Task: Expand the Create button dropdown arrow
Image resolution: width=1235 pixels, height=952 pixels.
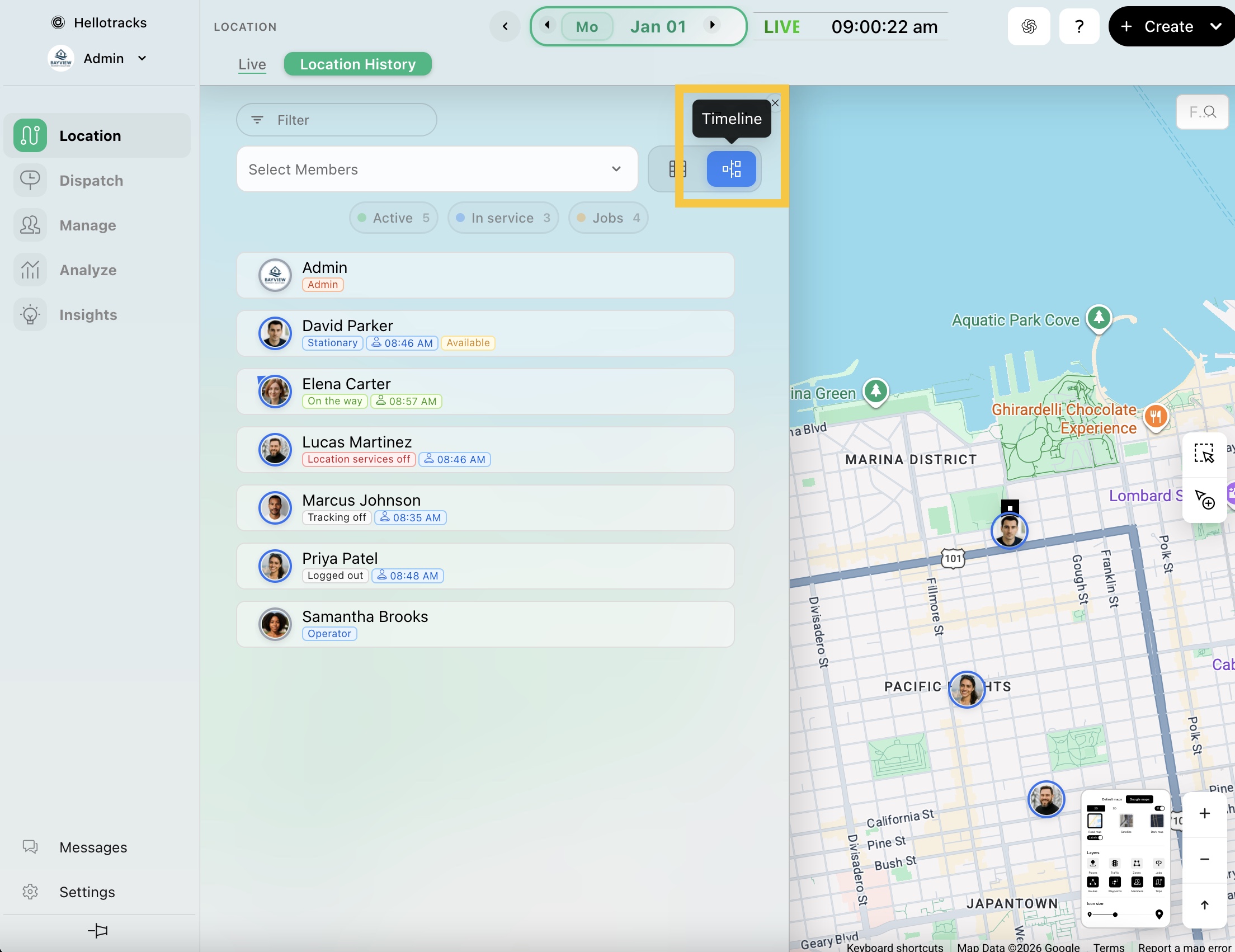Action: (1215, 27)
